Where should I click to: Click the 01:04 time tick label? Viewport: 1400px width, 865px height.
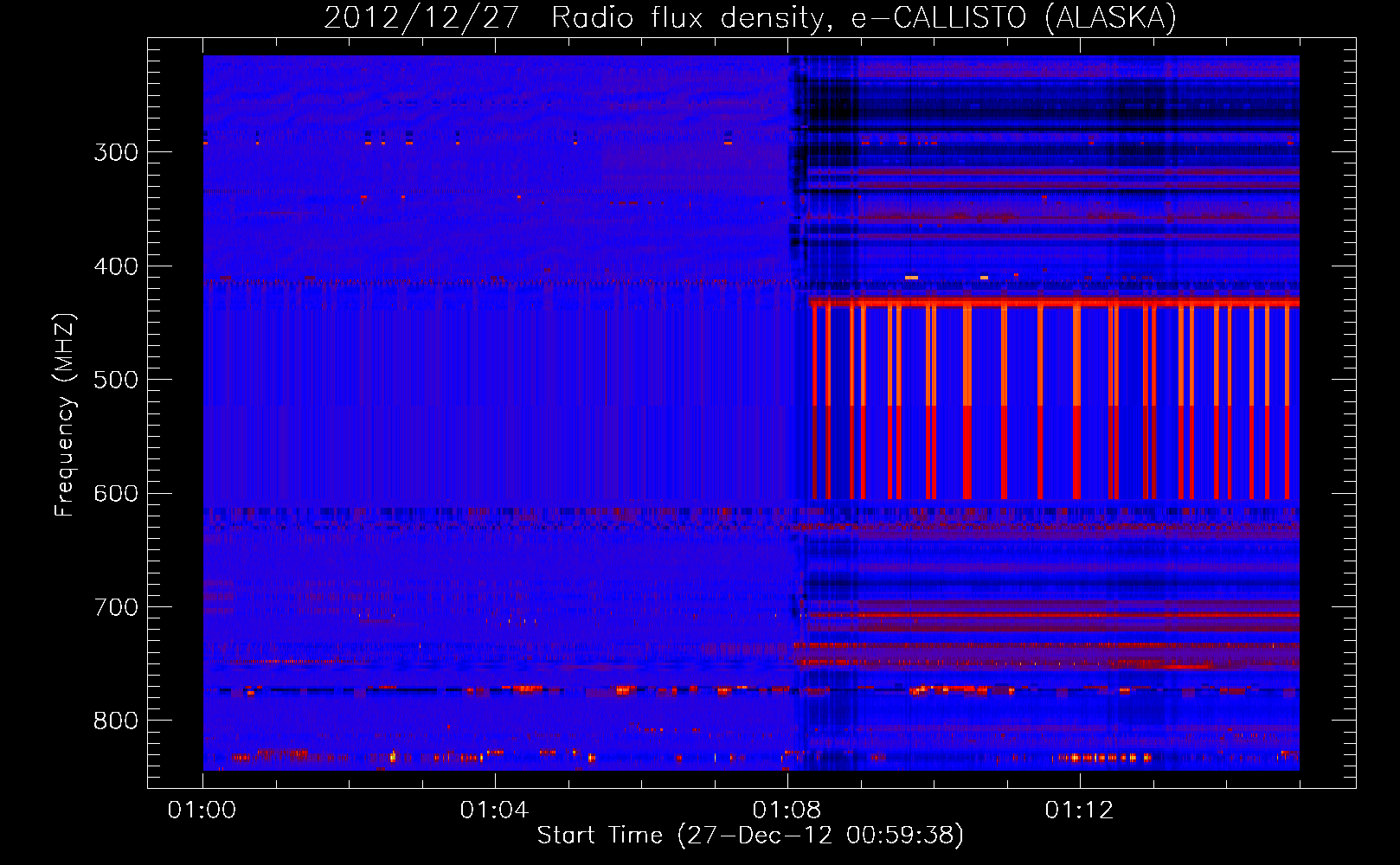(494, 811)
